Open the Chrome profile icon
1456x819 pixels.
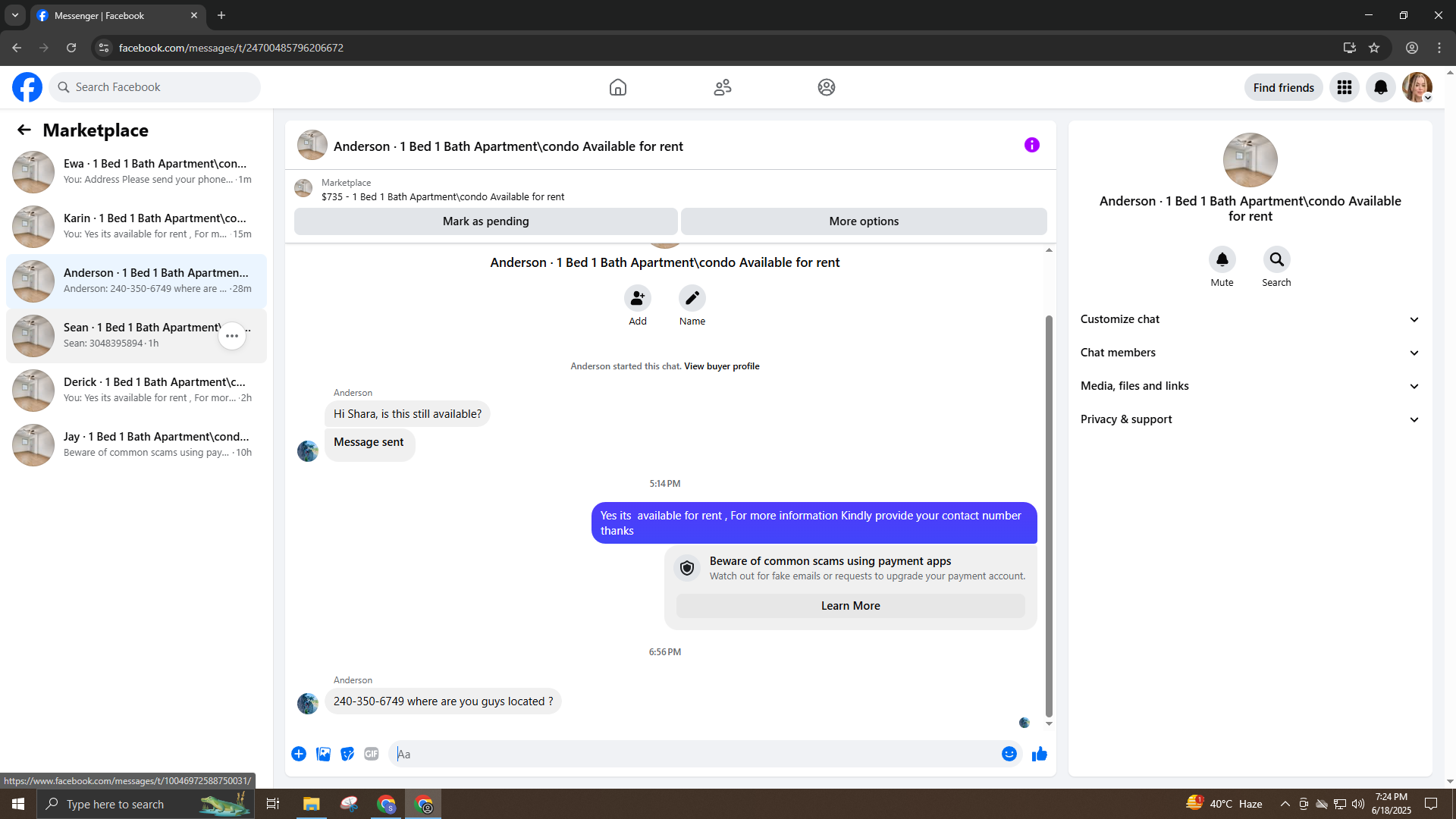1412,48
